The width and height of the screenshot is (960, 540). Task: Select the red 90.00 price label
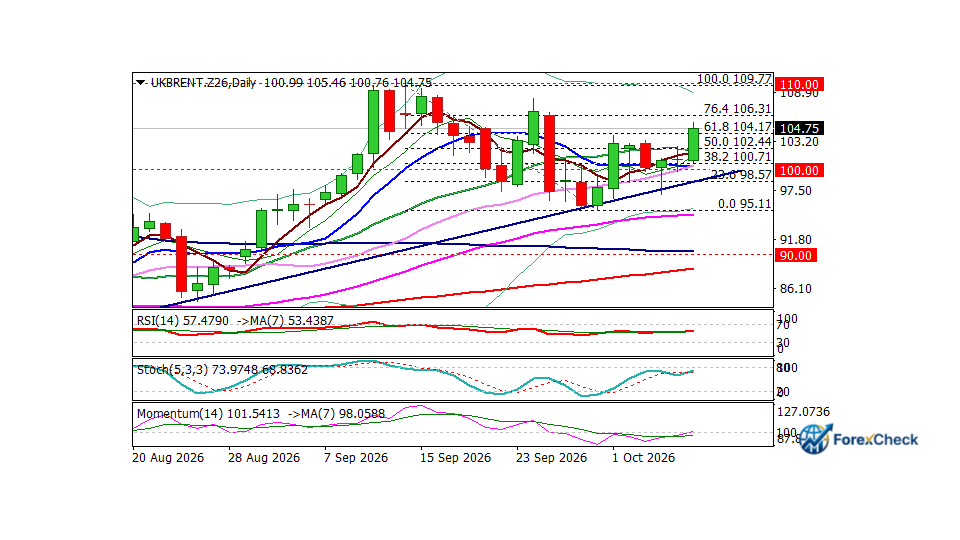point(796,255)
